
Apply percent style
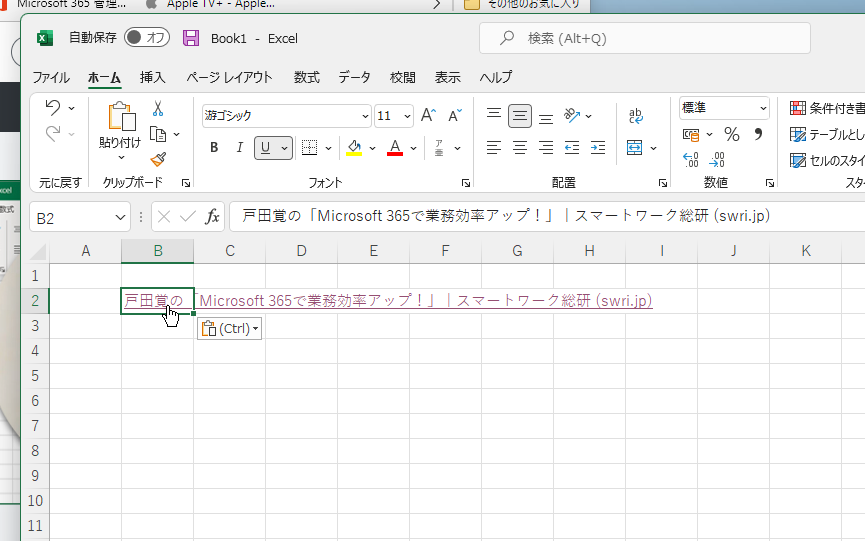click(732, 134)
